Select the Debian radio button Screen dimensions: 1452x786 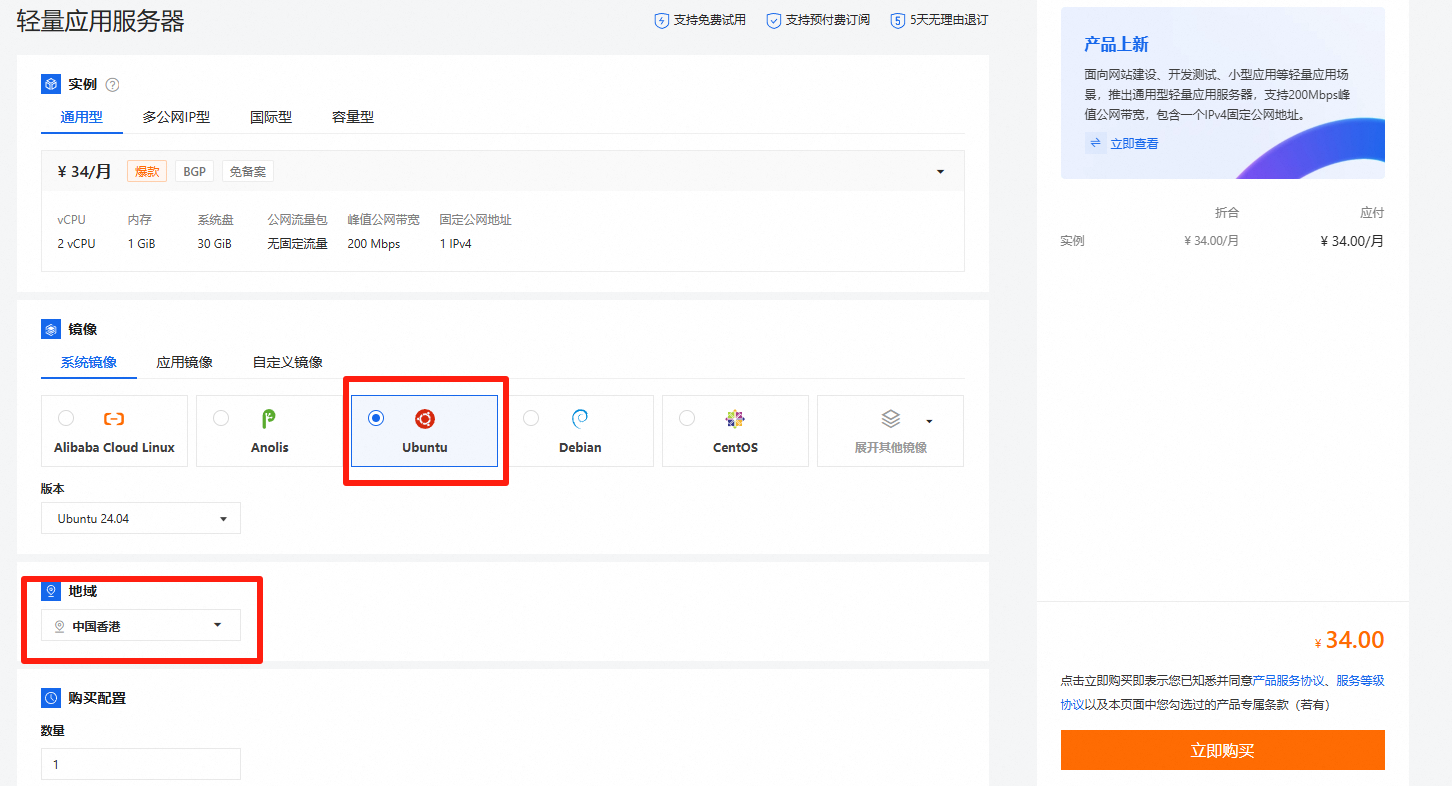coord(531,418)
